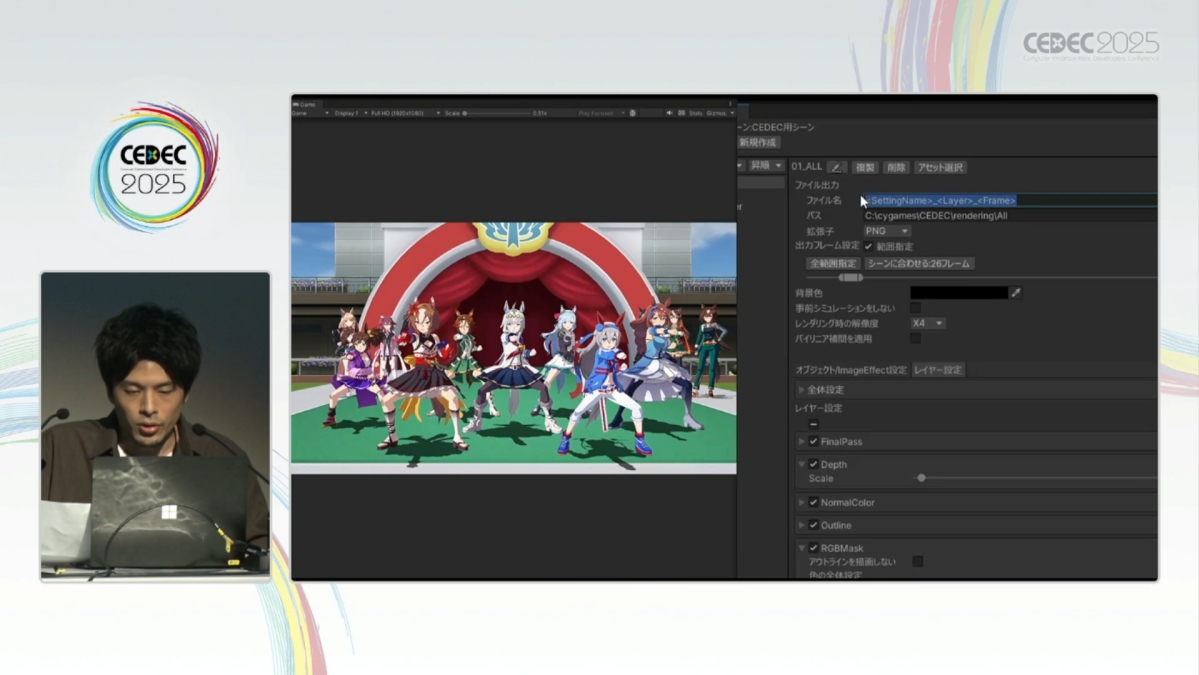
Task: Toggle the Stats button in Game view
Action: point(695,113)
